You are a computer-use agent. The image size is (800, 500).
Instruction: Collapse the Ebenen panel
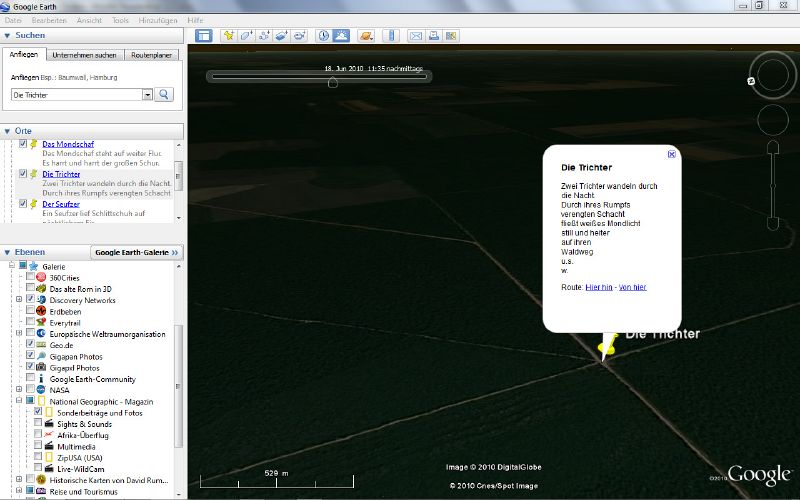(x=7, y=252)
